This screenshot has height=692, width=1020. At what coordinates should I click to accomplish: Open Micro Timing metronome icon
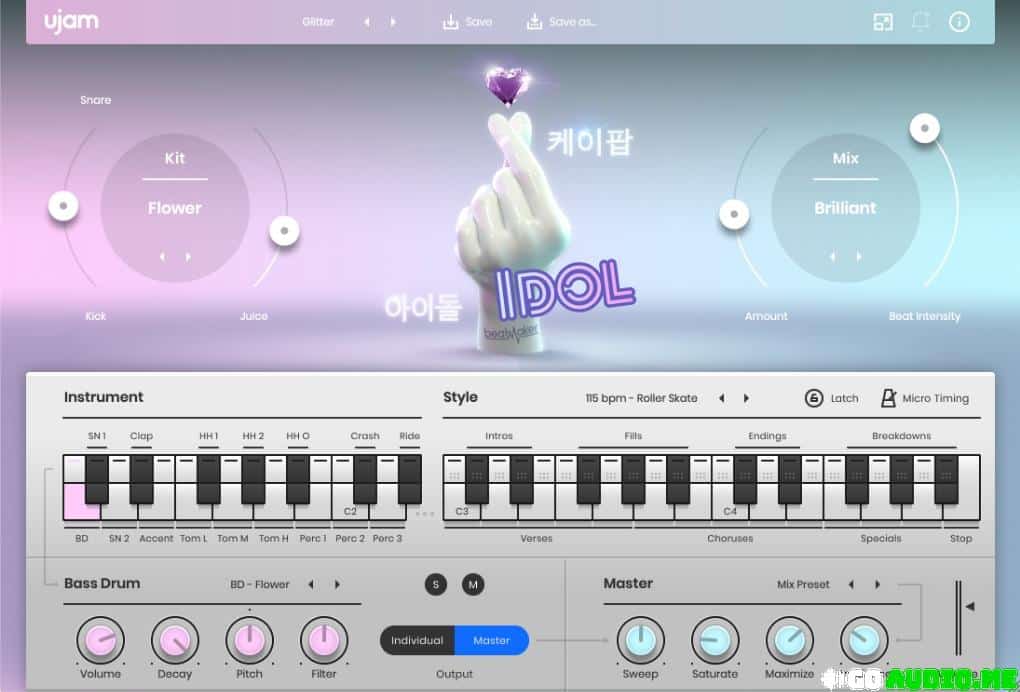886,398
